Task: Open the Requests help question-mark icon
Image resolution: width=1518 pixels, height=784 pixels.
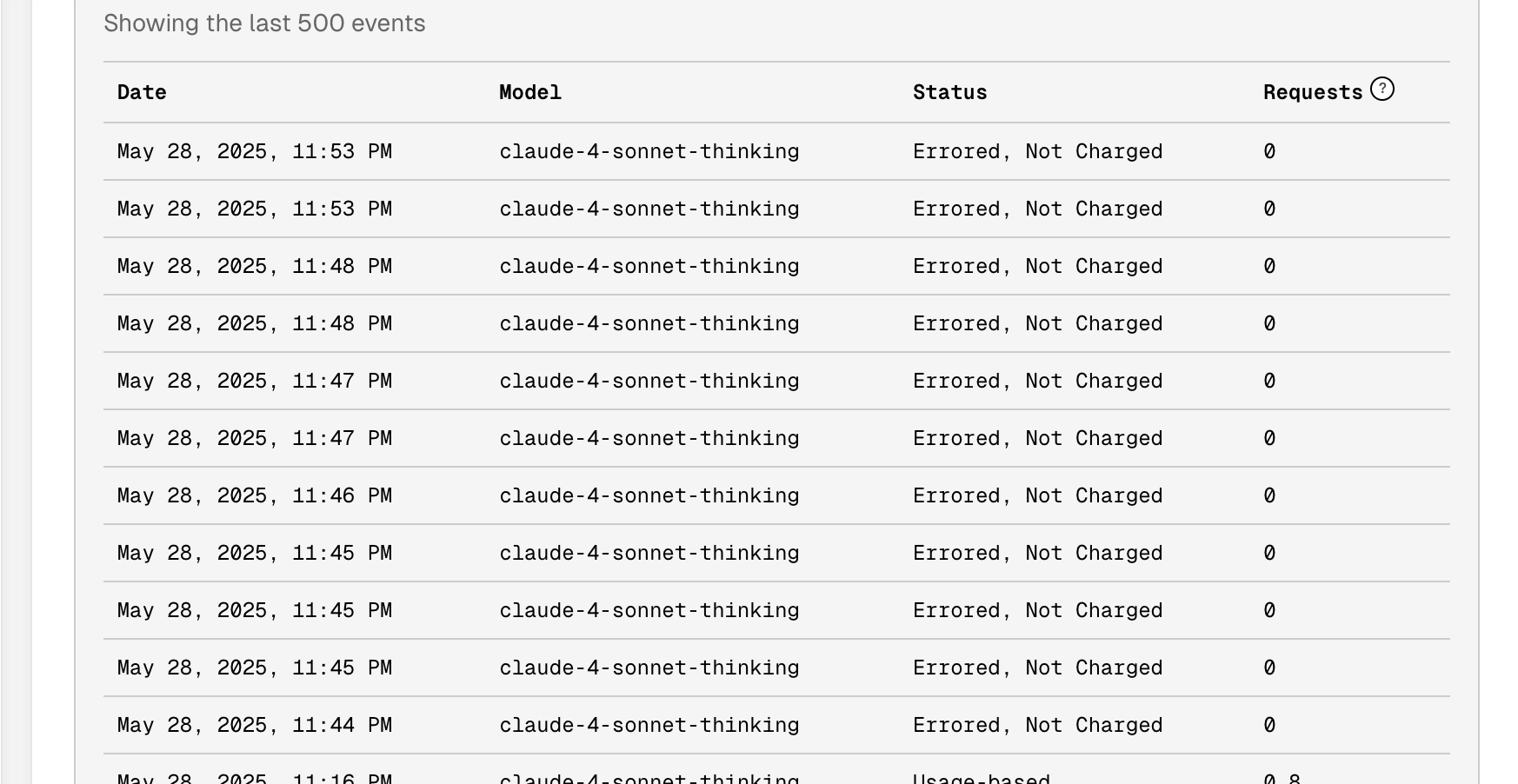Action: [1382, 90]
